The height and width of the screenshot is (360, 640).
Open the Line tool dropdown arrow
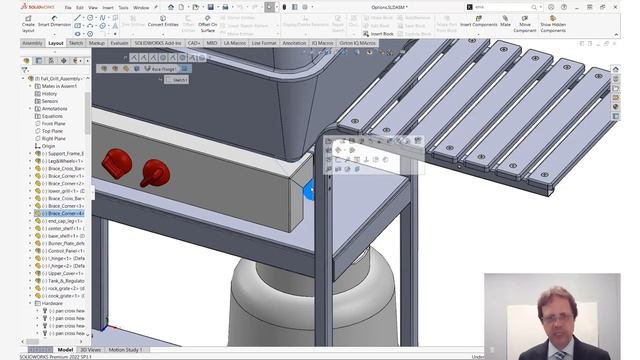83,18
